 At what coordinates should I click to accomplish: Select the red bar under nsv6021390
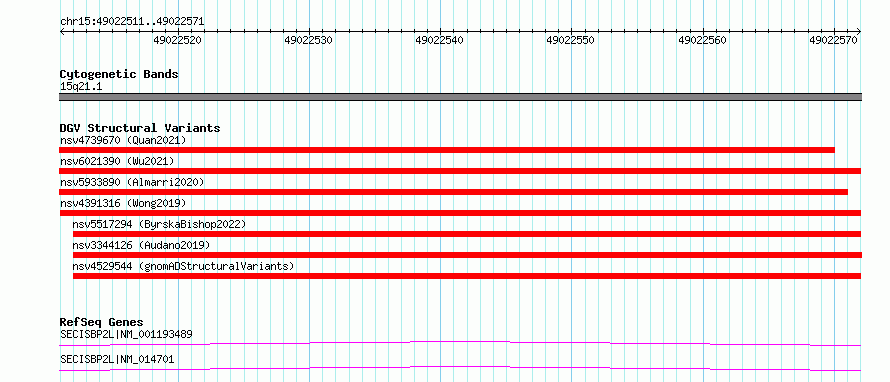pos(460,171)
